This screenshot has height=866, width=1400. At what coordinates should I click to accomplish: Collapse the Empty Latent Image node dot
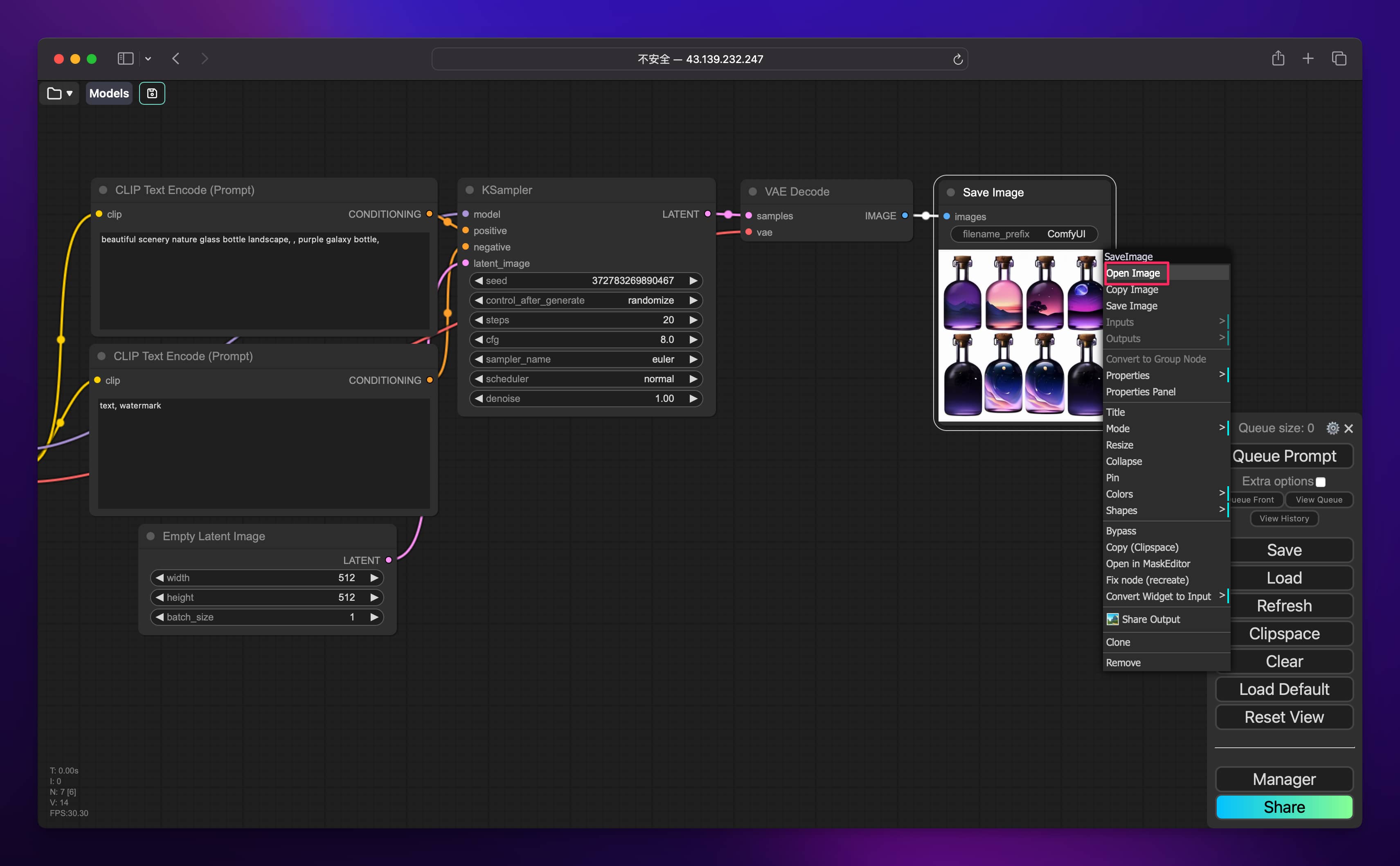tap(151, 536)
